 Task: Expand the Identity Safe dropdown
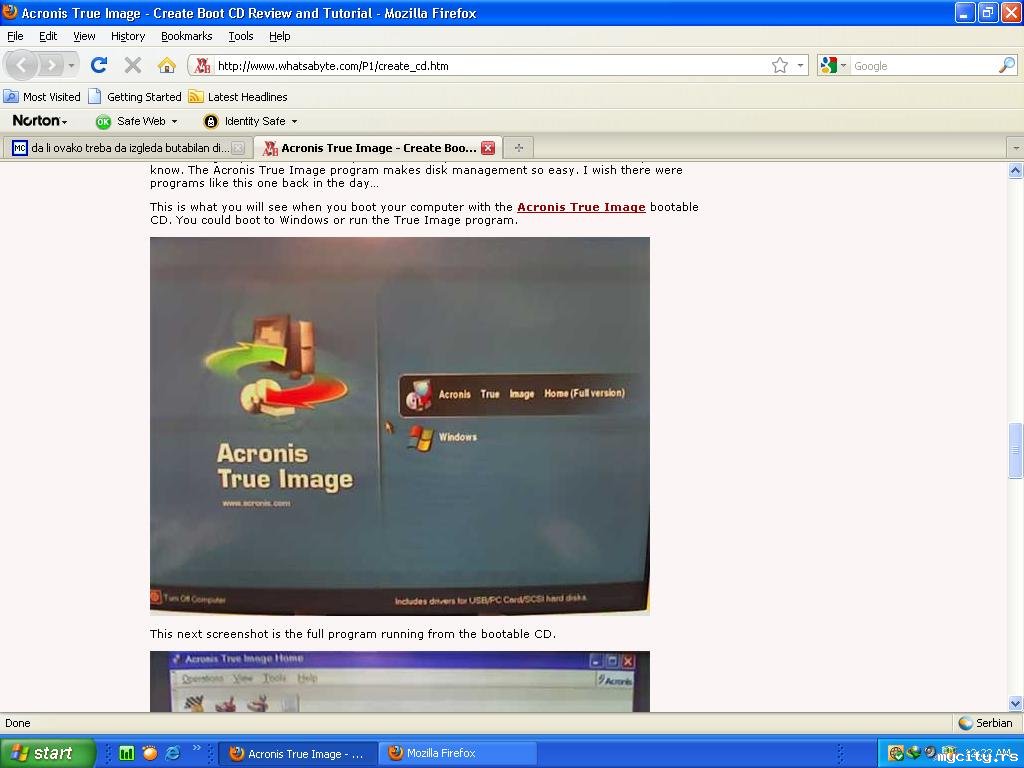click(294, 121)
